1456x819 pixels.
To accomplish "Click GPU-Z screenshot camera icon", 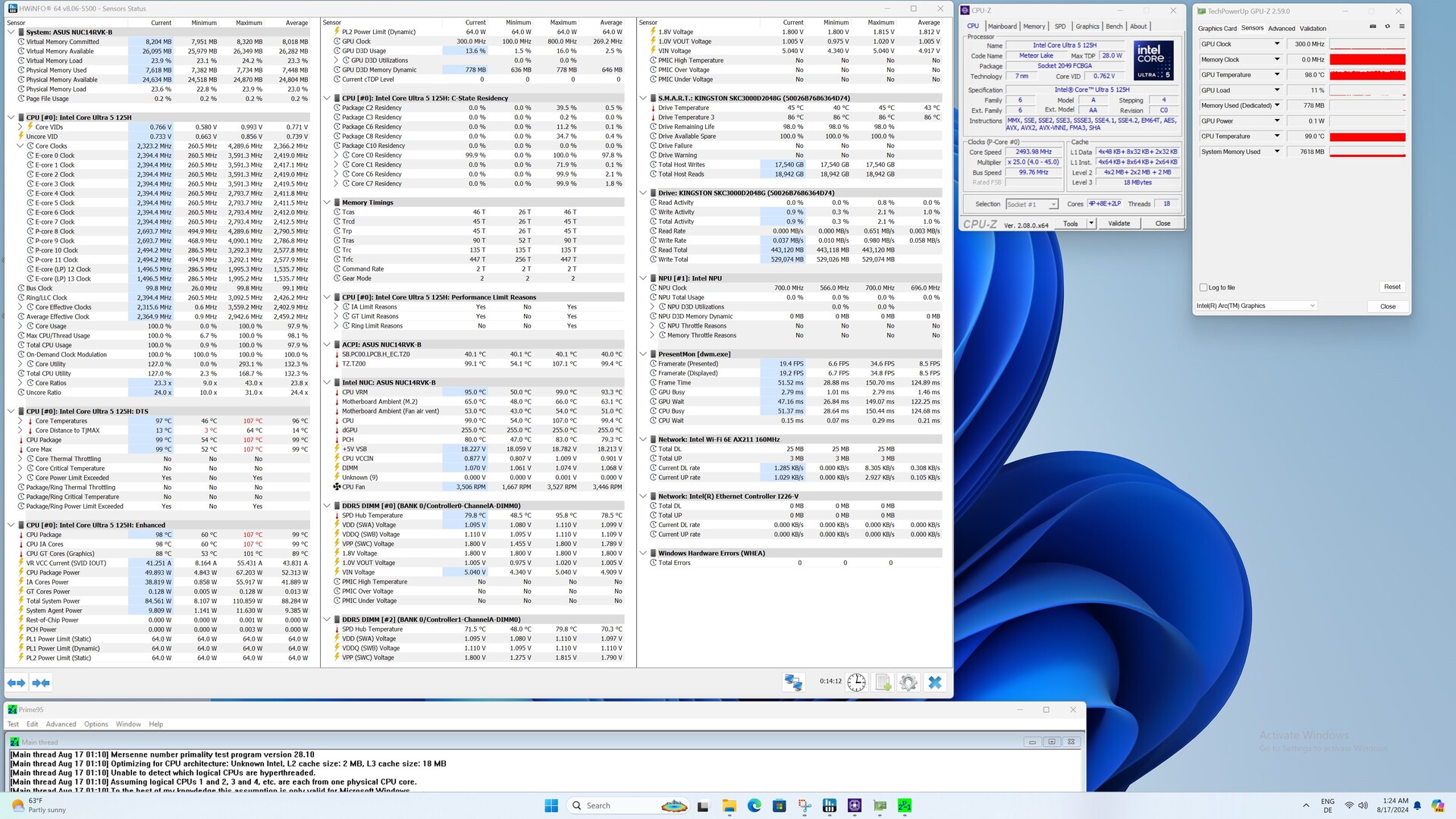I will (1373, 27).
